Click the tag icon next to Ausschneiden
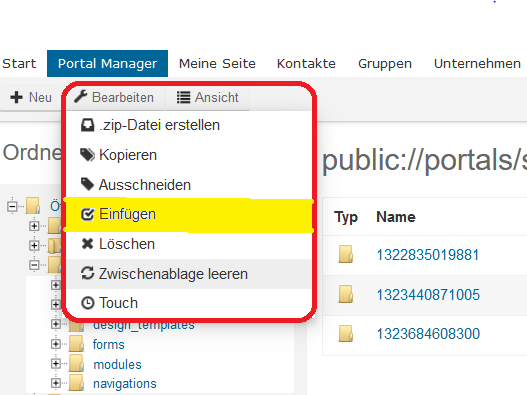The image size is (527, 395). (87, 185)
